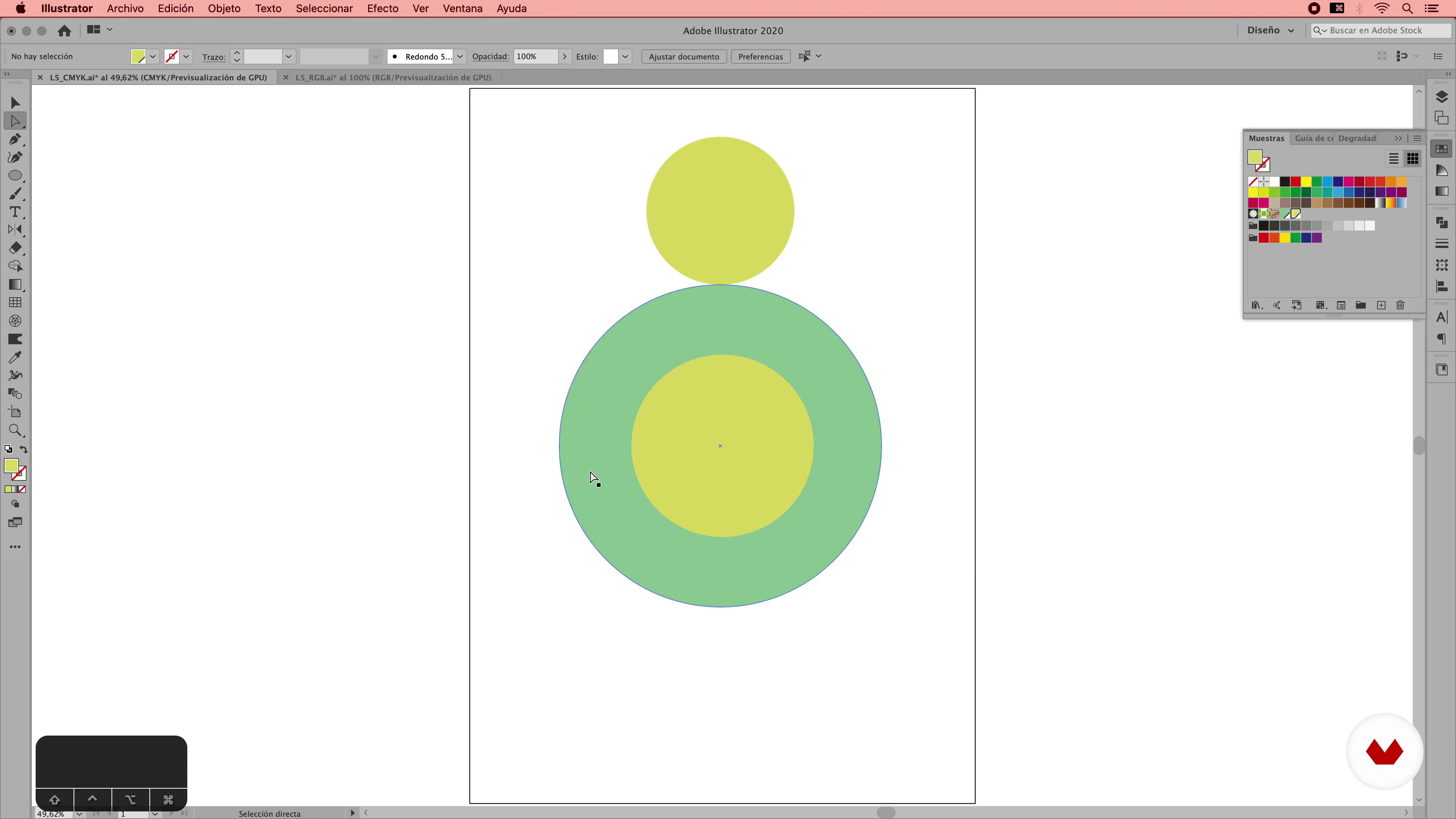Open the Archivo menu
This screenshot has width=1456, height=819.
point(125,8)
